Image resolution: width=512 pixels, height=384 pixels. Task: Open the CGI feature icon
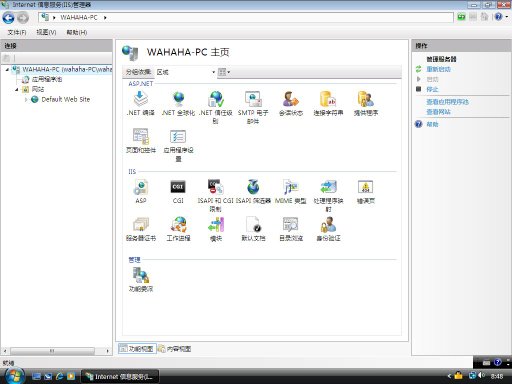(x=178, y=187)
